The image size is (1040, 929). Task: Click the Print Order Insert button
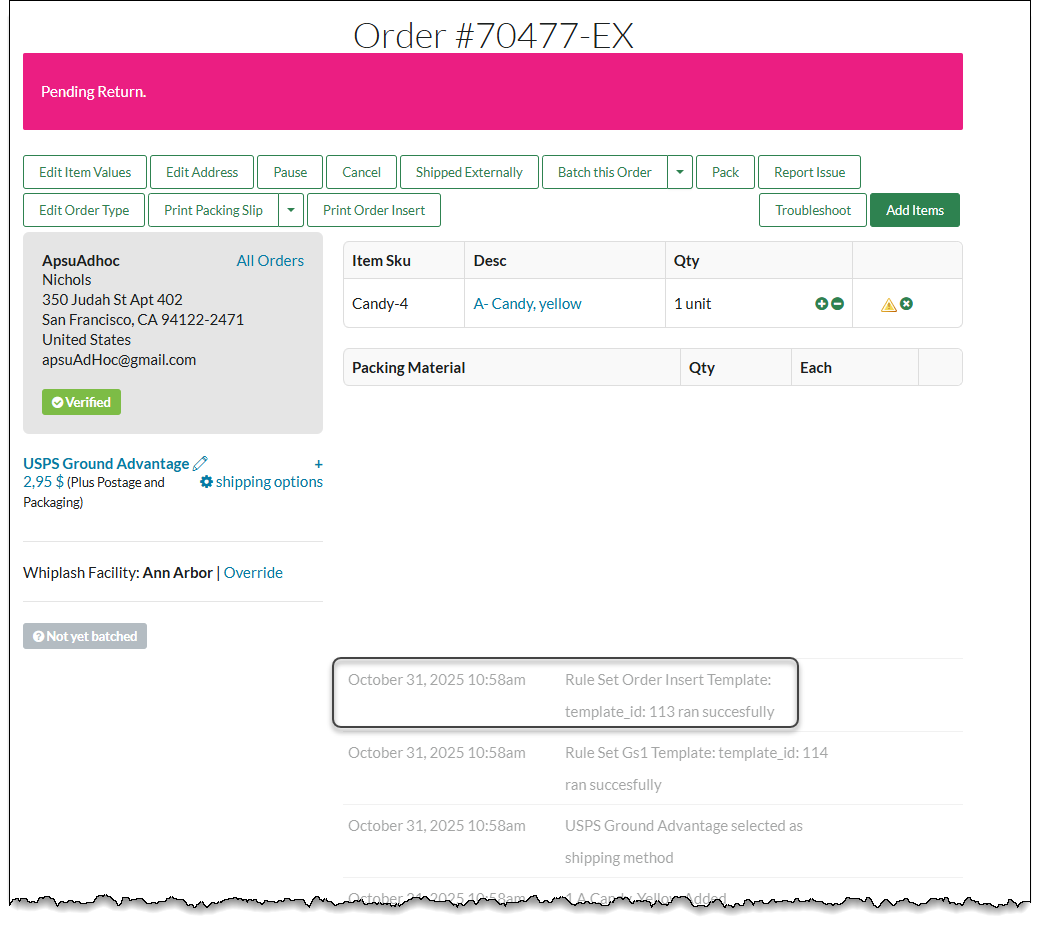[x=374, y=210]
